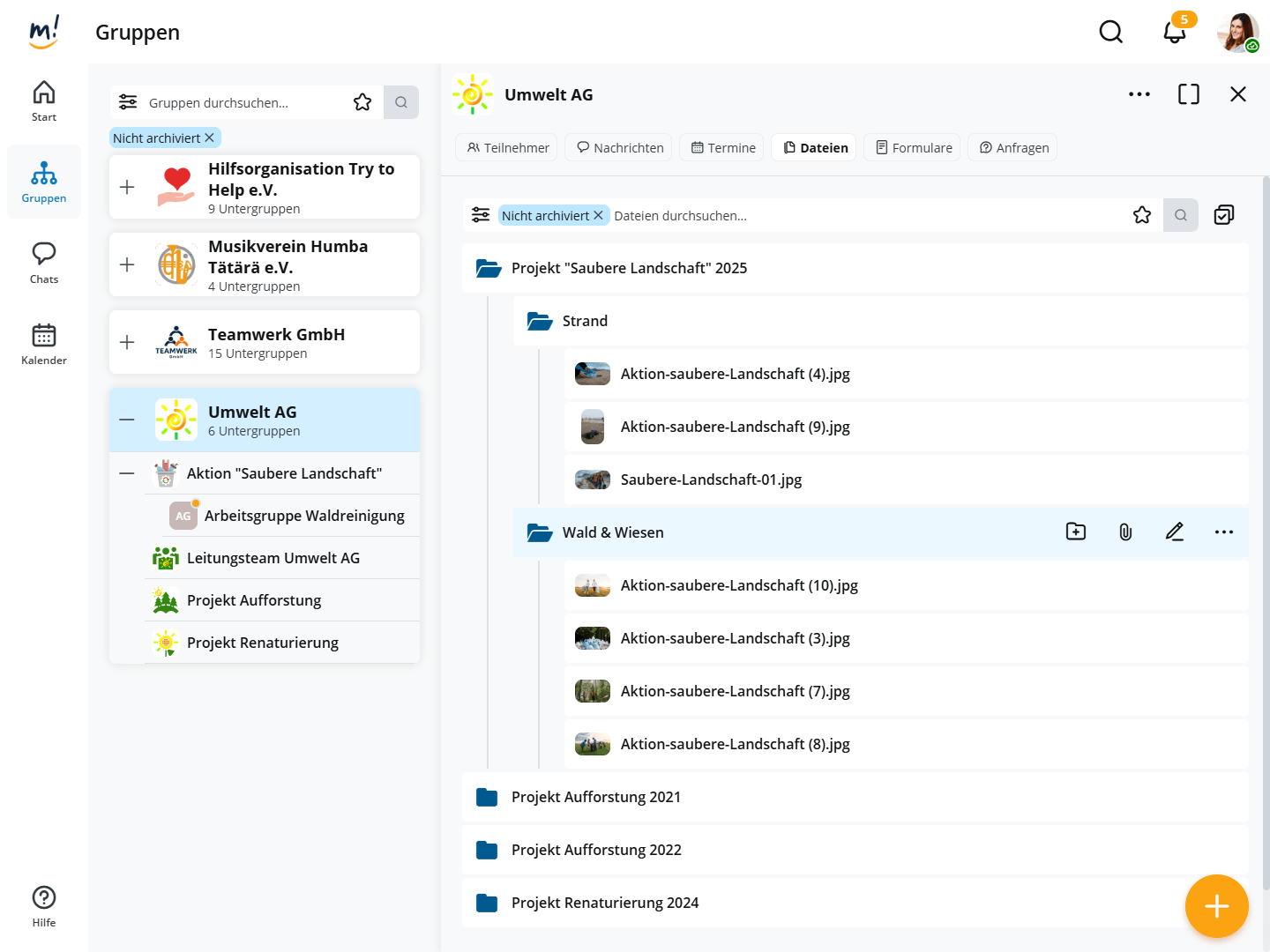Add subfolder in Wald & Wiesen
This screenshot has height=952, width=1270.
(x=1075, y=532)
